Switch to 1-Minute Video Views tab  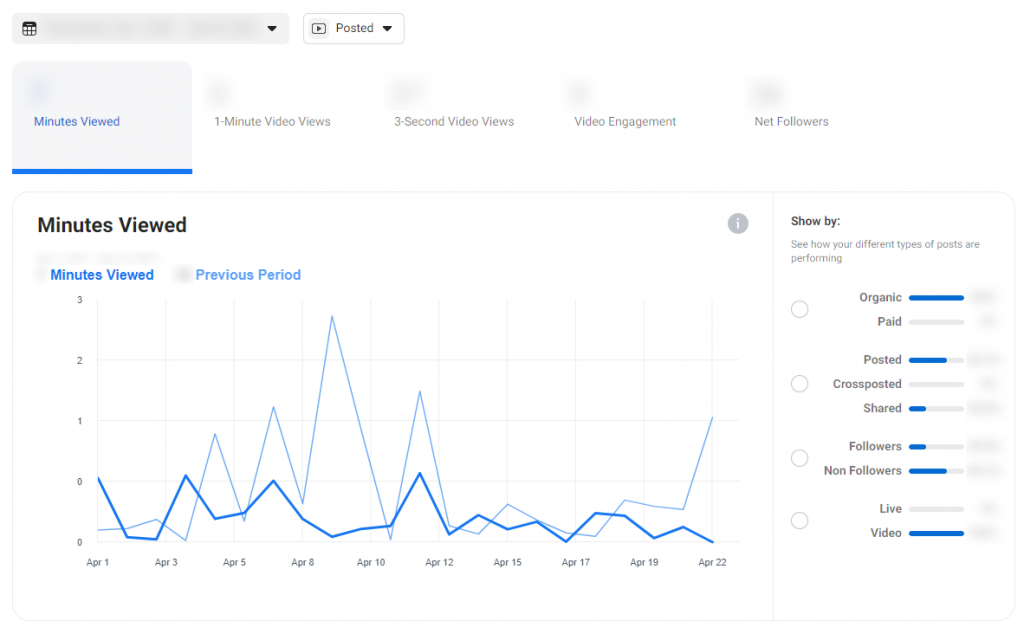[272, 121]
